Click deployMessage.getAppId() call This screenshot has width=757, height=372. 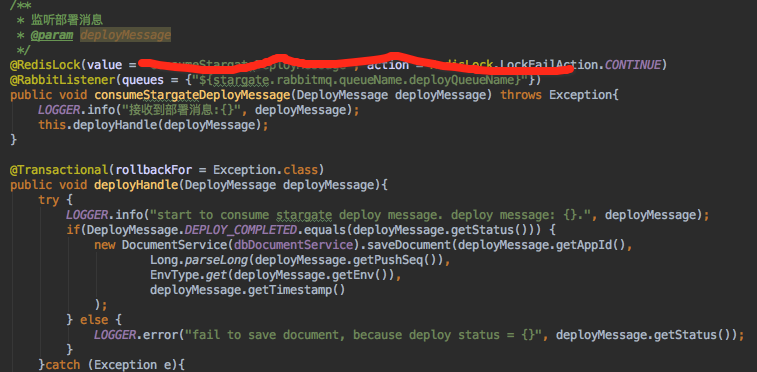pyautogui.click(x=541, y=245)
